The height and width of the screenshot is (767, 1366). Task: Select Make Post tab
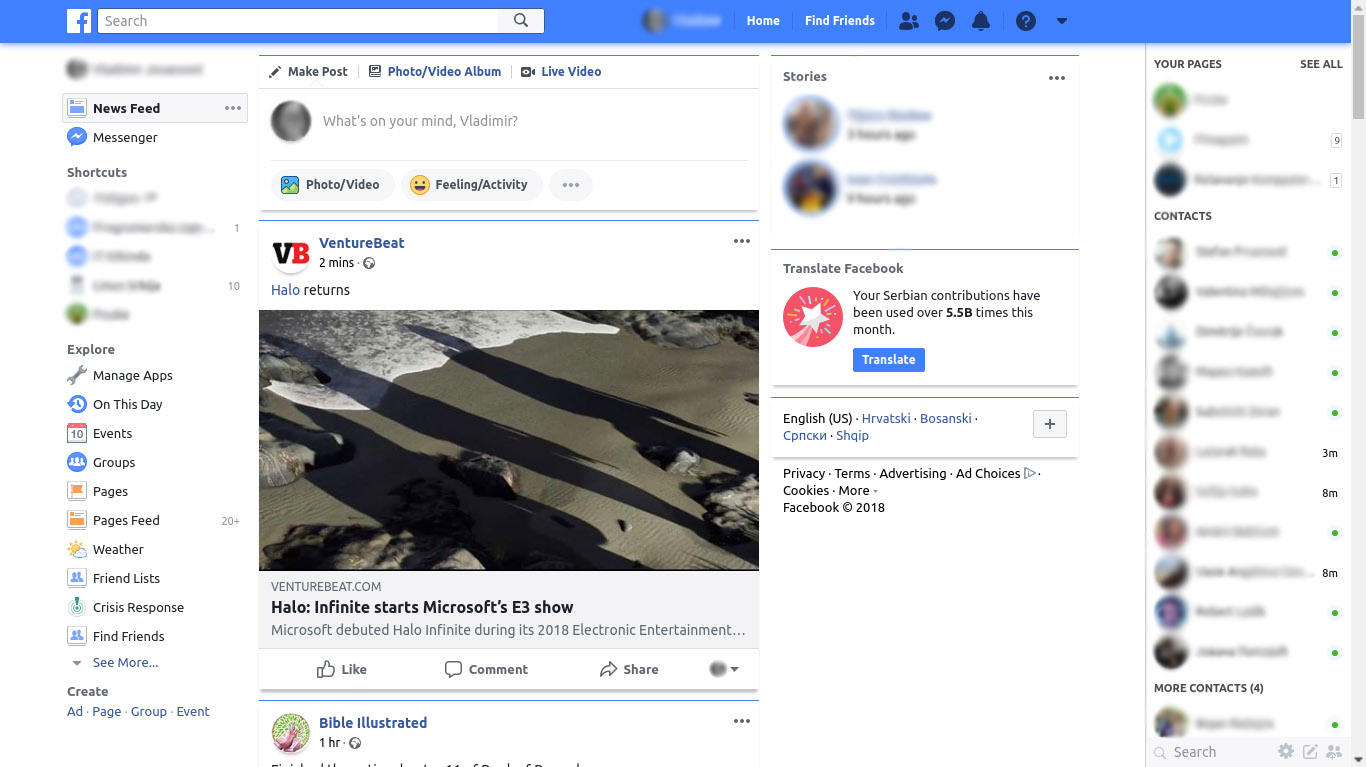(308, 71)
